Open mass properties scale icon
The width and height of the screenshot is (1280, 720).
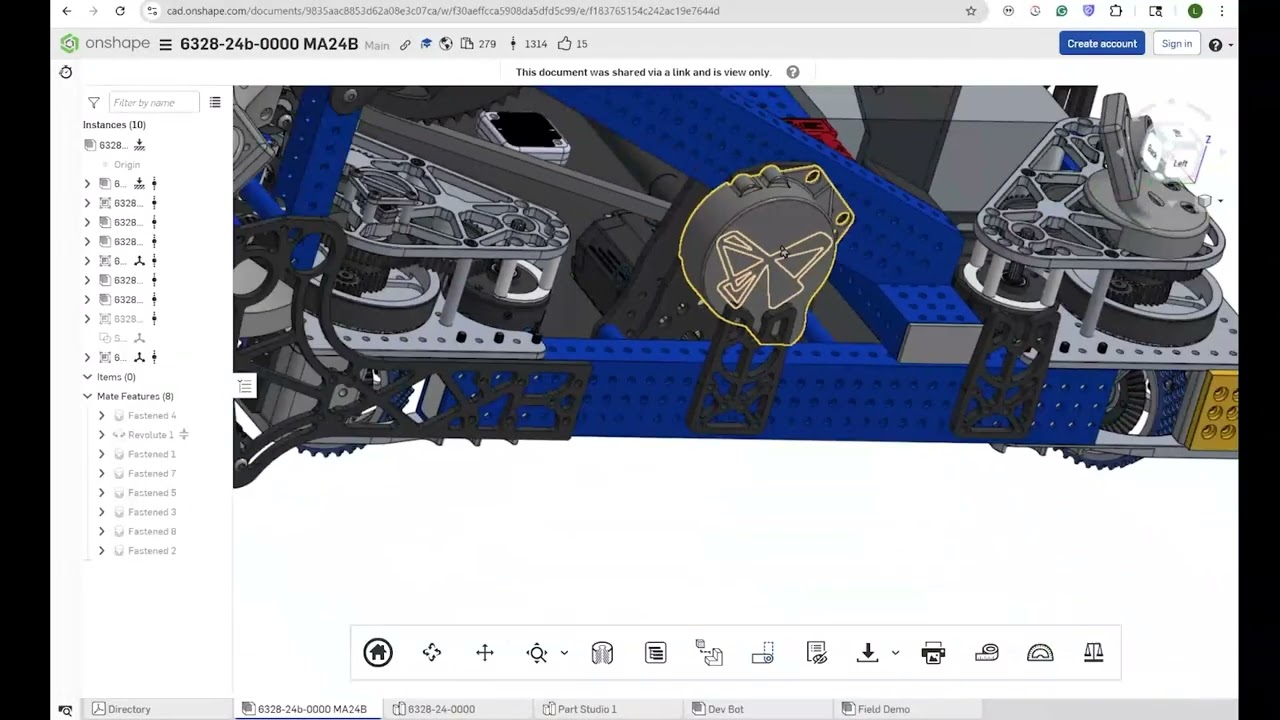1094,653
